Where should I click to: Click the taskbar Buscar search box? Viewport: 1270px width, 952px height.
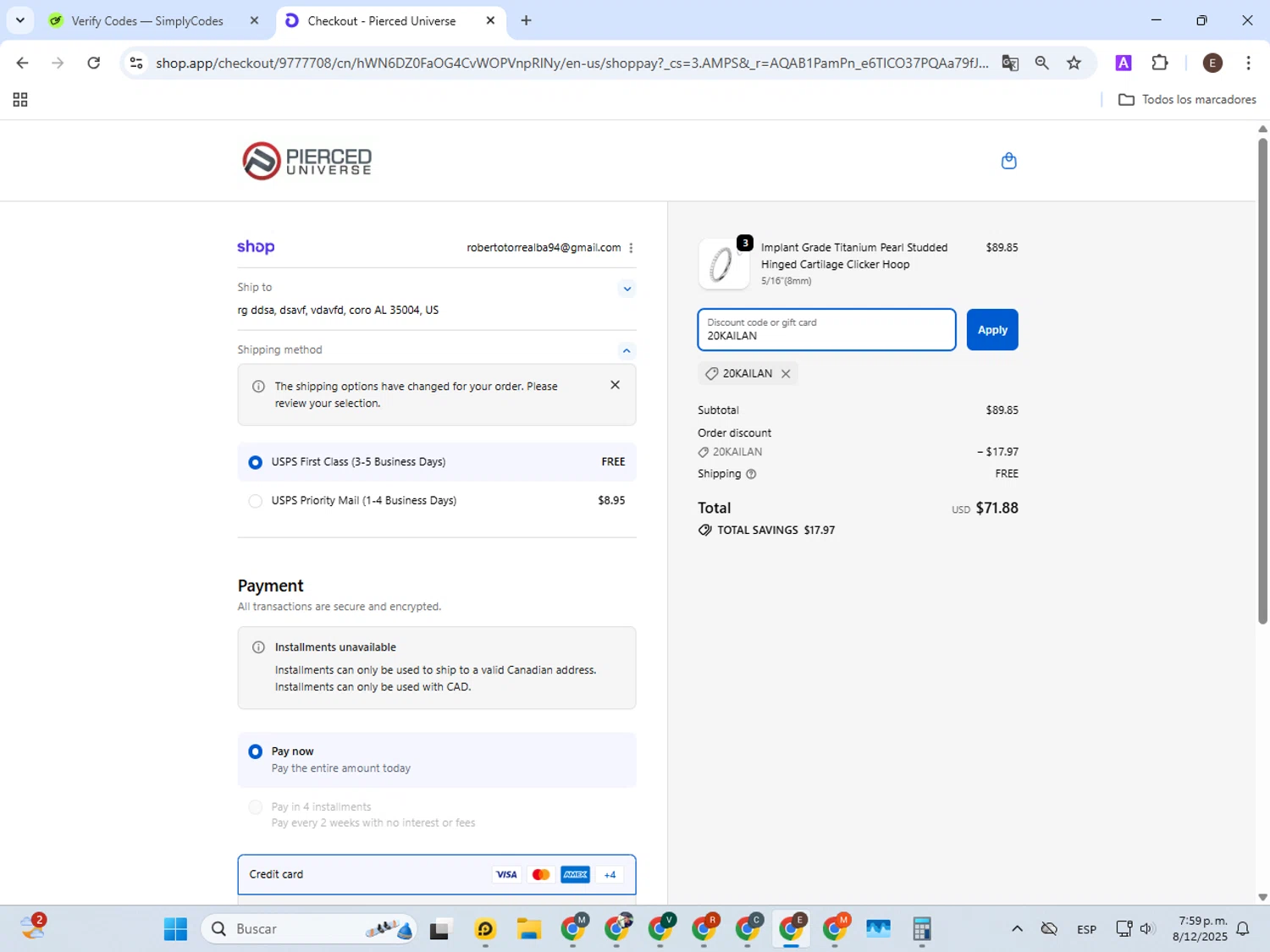point(309,929)
